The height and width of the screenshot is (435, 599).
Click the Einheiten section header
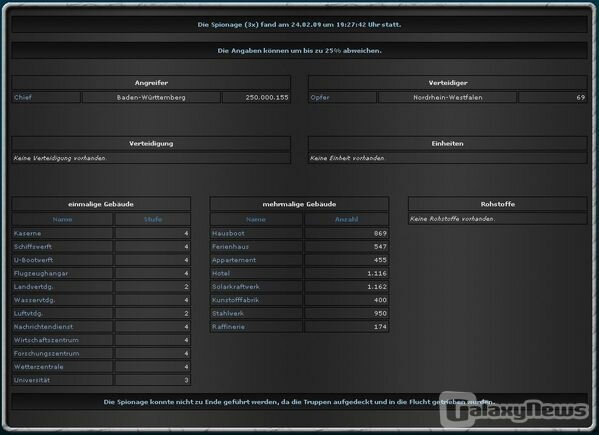[448, 144]
